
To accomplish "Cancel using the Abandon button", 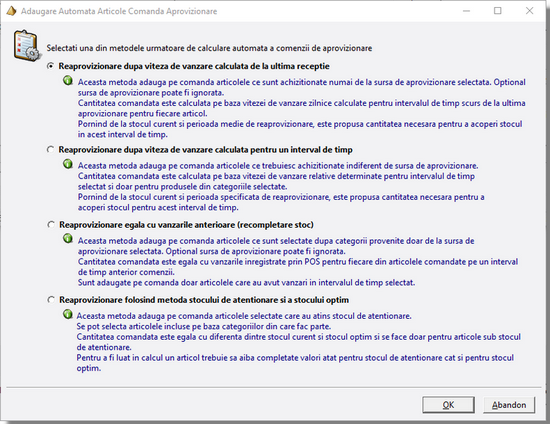I will [509, 405].
